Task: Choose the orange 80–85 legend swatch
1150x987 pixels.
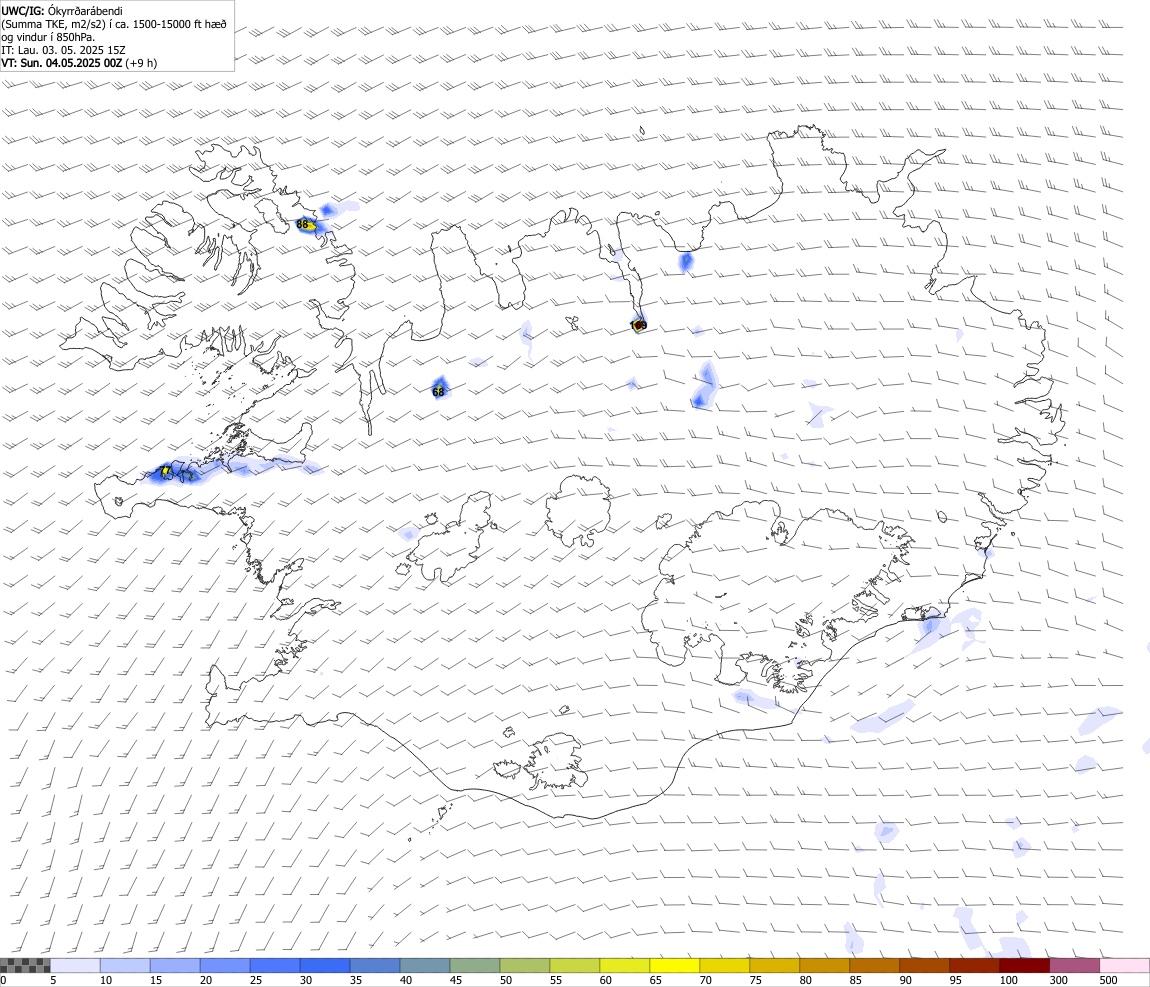Action: [824, 966]
